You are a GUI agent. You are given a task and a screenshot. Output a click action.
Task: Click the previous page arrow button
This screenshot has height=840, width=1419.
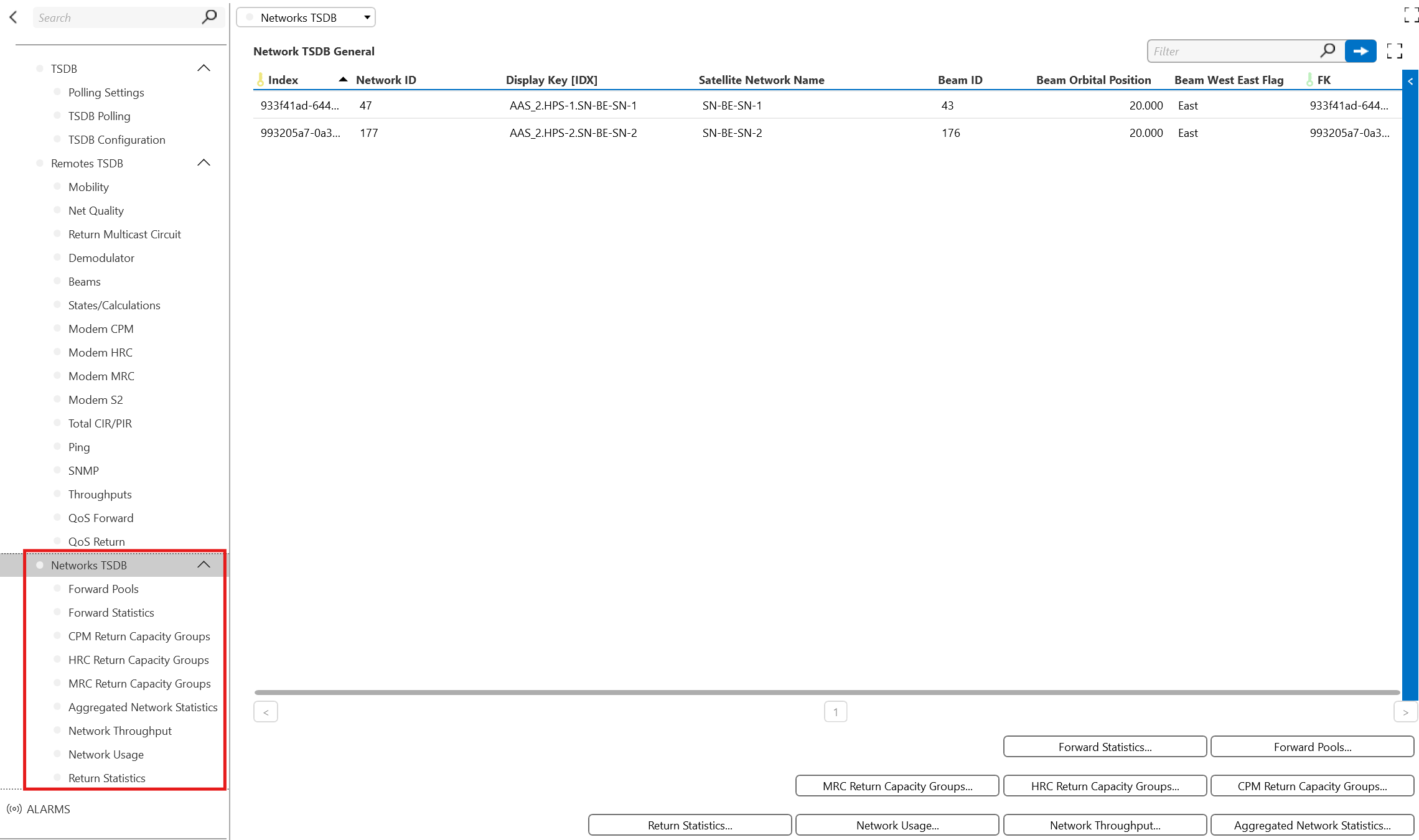266,712
